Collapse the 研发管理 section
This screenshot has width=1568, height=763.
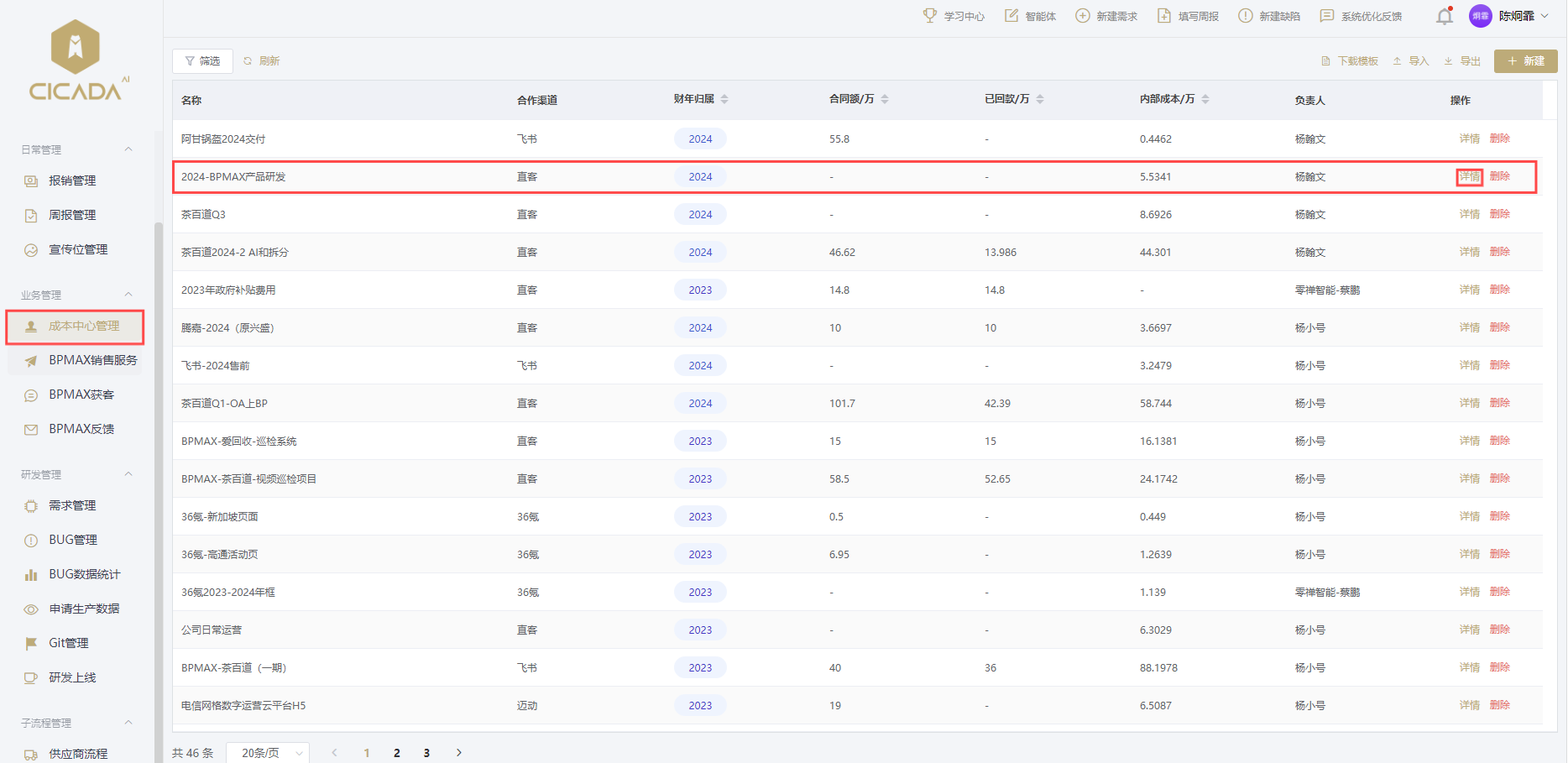tap(128, 474)
